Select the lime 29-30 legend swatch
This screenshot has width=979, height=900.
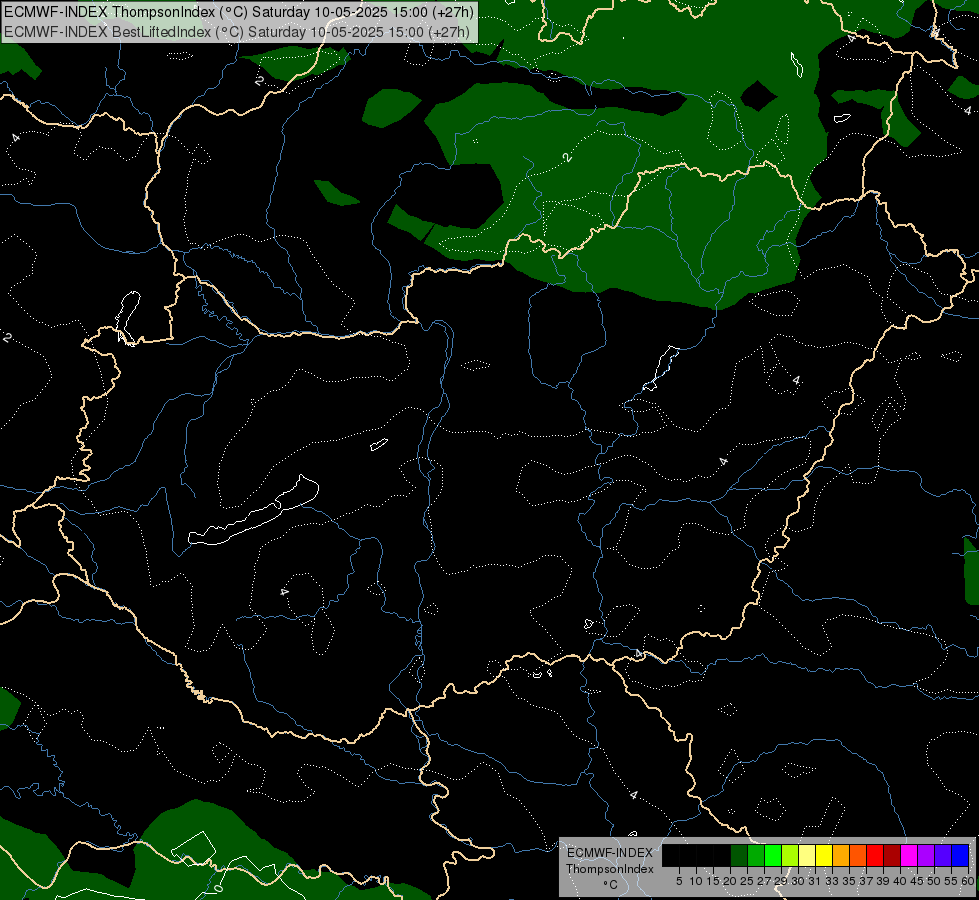click(790, 855)
